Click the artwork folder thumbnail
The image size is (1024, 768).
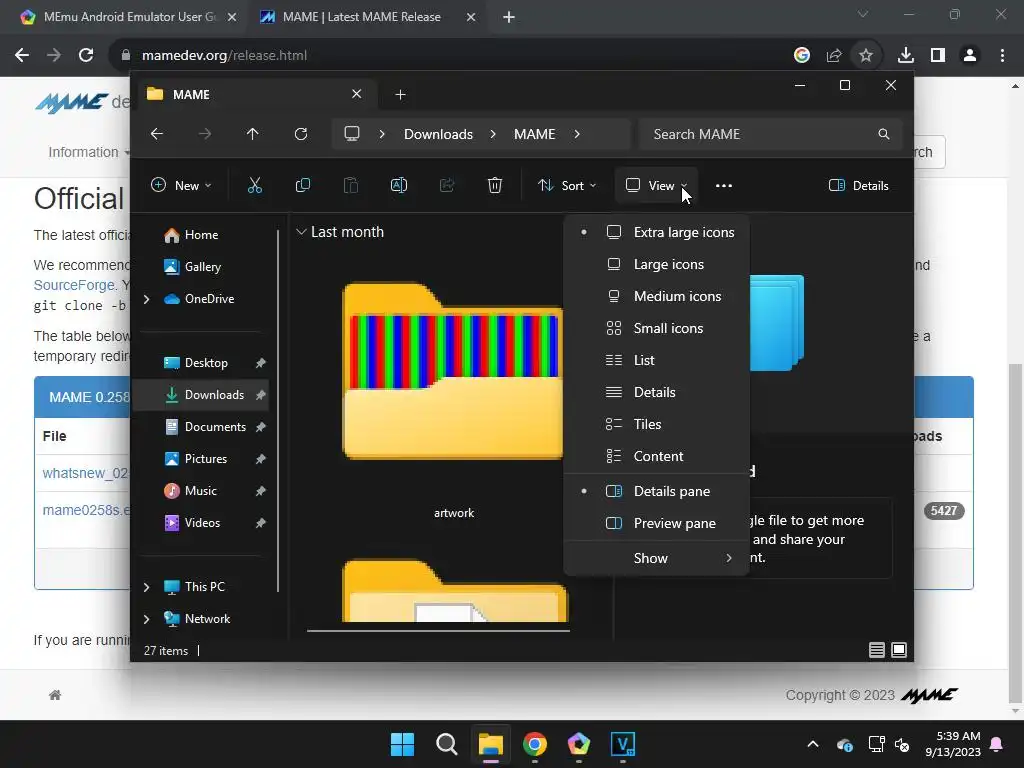tap(454, 372)
